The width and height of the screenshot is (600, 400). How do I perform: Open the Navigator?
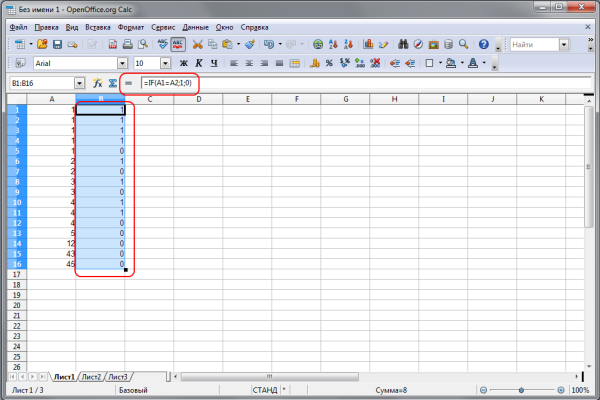click(x=418, y=44)
